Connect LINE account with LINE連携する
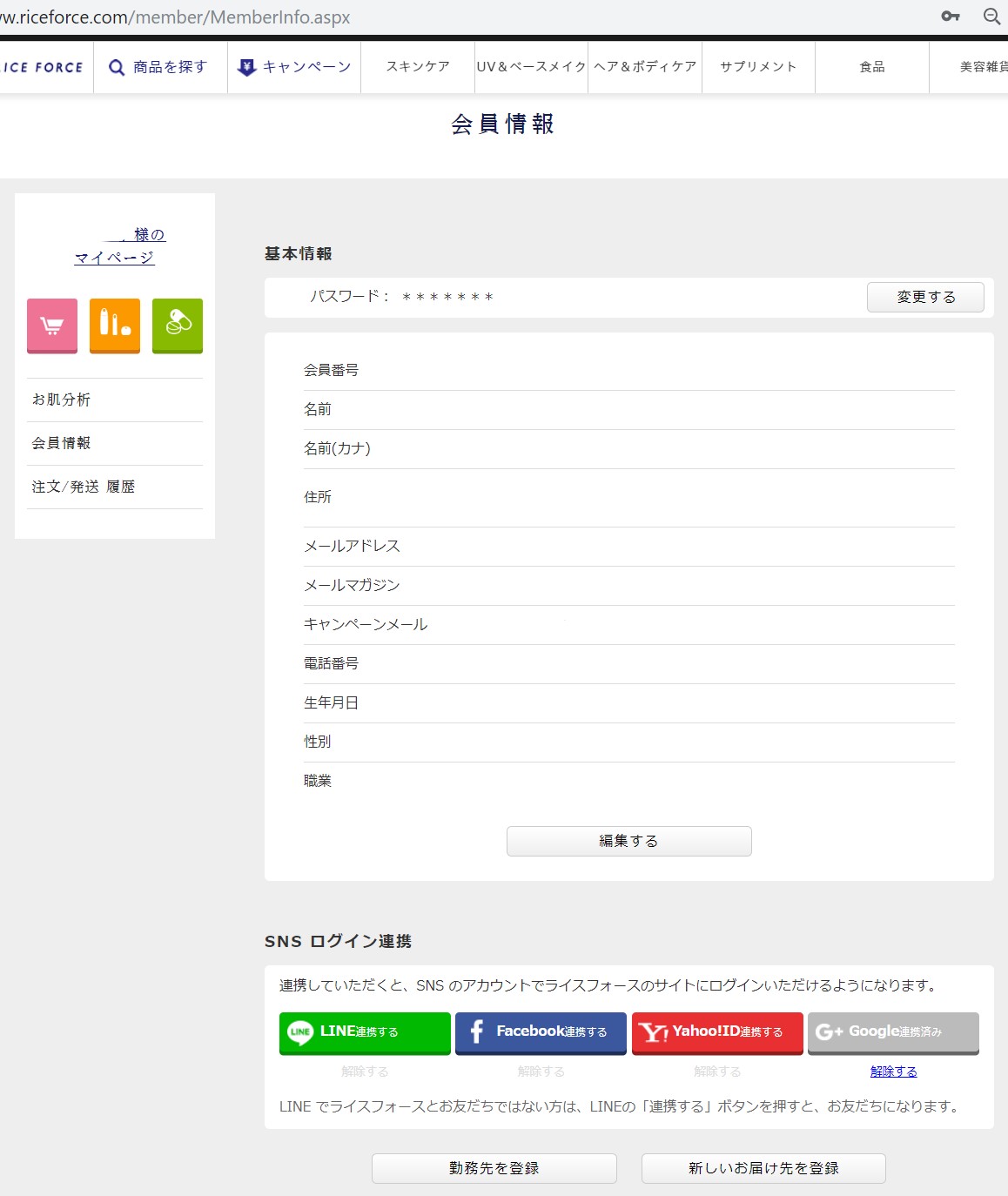1008x1196 pixels. (x=365, y=1032)
